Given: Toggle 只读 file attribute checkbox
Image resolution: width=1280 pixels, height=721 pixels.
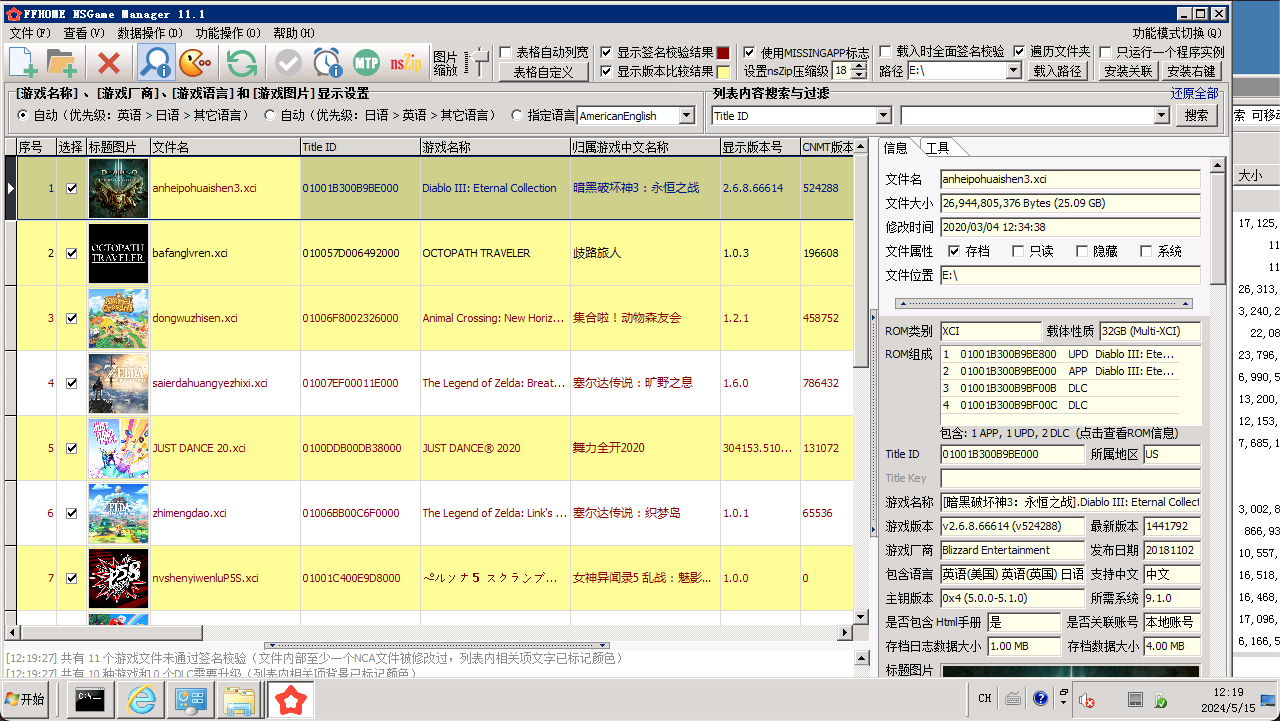Looking at the screenshot, I should [x=1018, y=251].
